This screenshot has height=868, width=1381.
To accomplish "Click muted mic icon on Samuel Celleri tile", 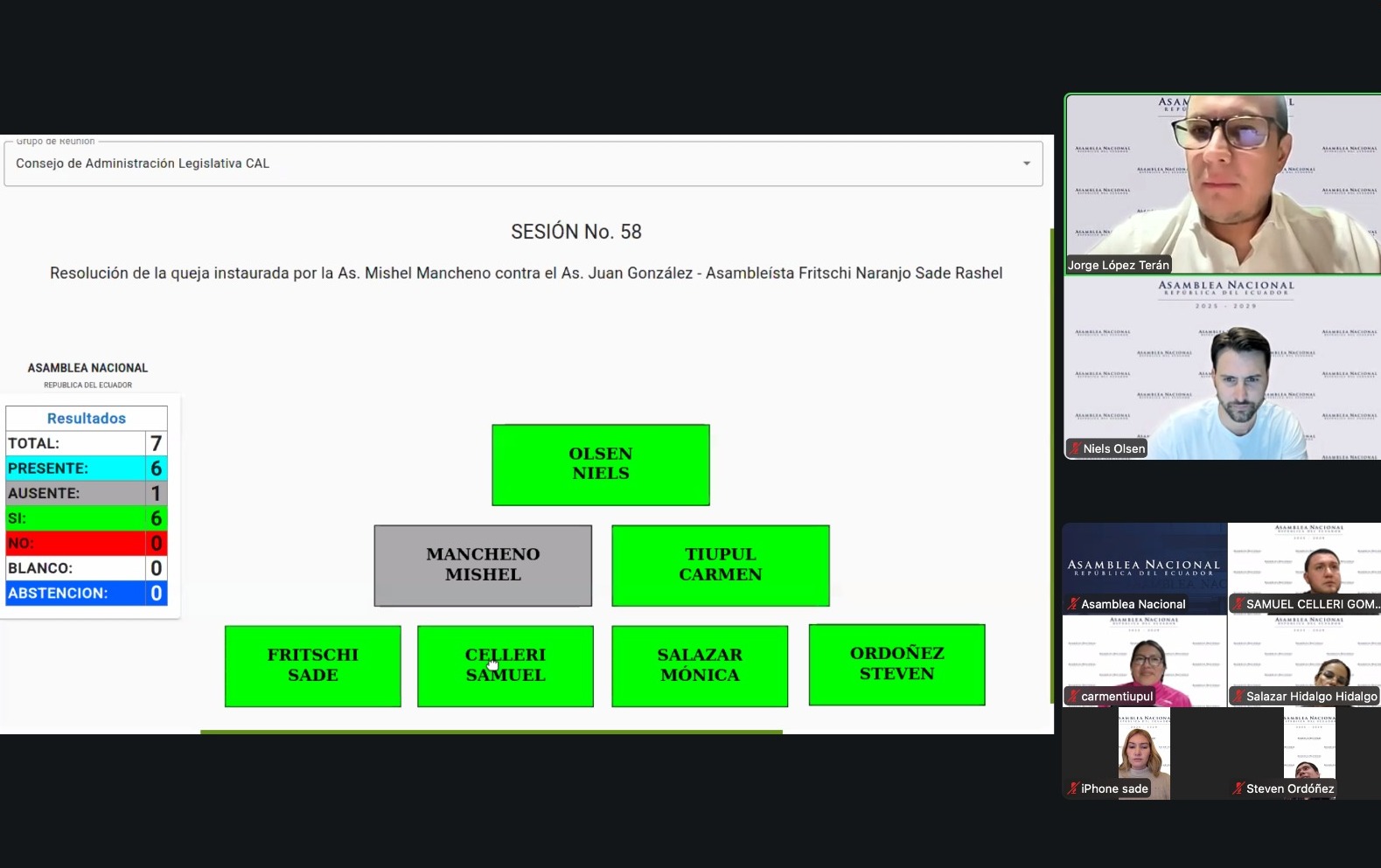I will 1238,604.
